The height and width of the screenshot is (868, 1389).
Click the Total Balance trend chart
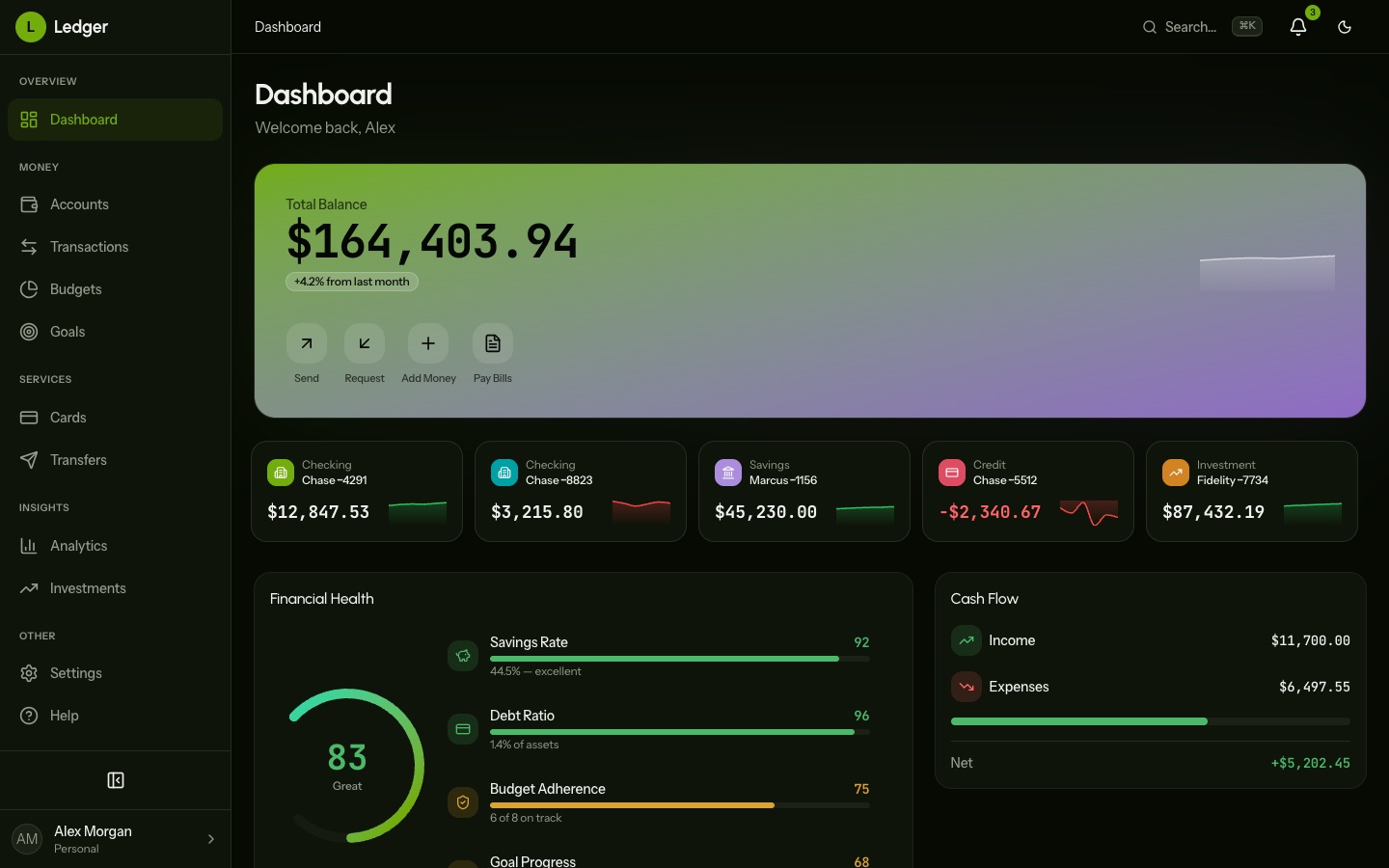(x=1267, y=274)
